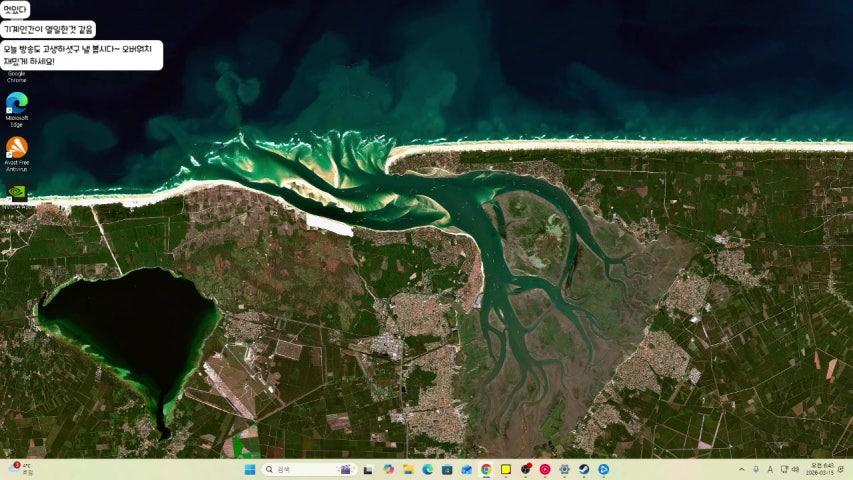Open File Explorer from the taskbar
This screenshot has width=853, height=480.
(x=408, y=469)
